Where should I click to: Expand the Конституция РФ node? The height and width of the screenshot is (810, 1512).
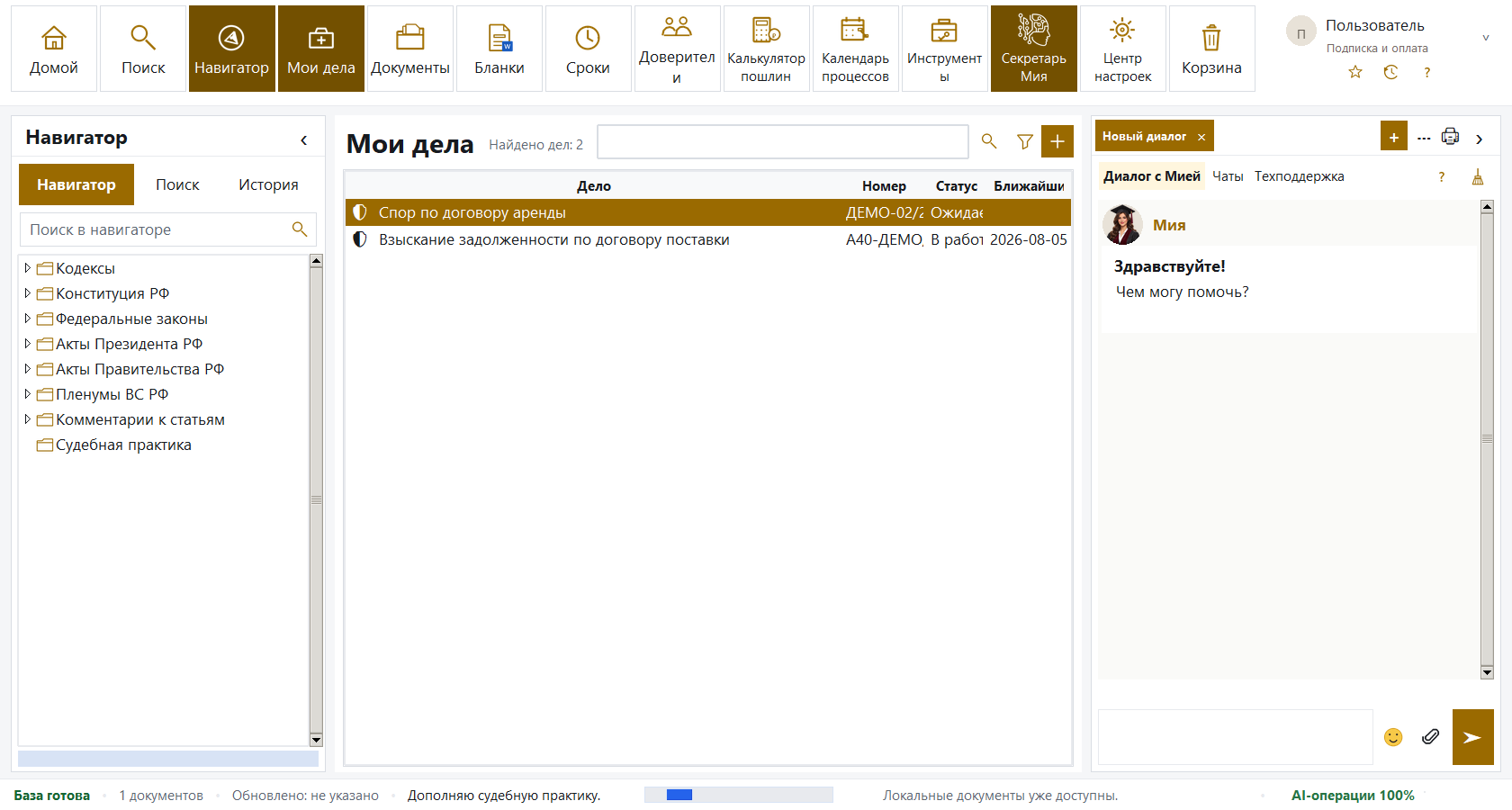pyautogui.click(x=27, y=293)
